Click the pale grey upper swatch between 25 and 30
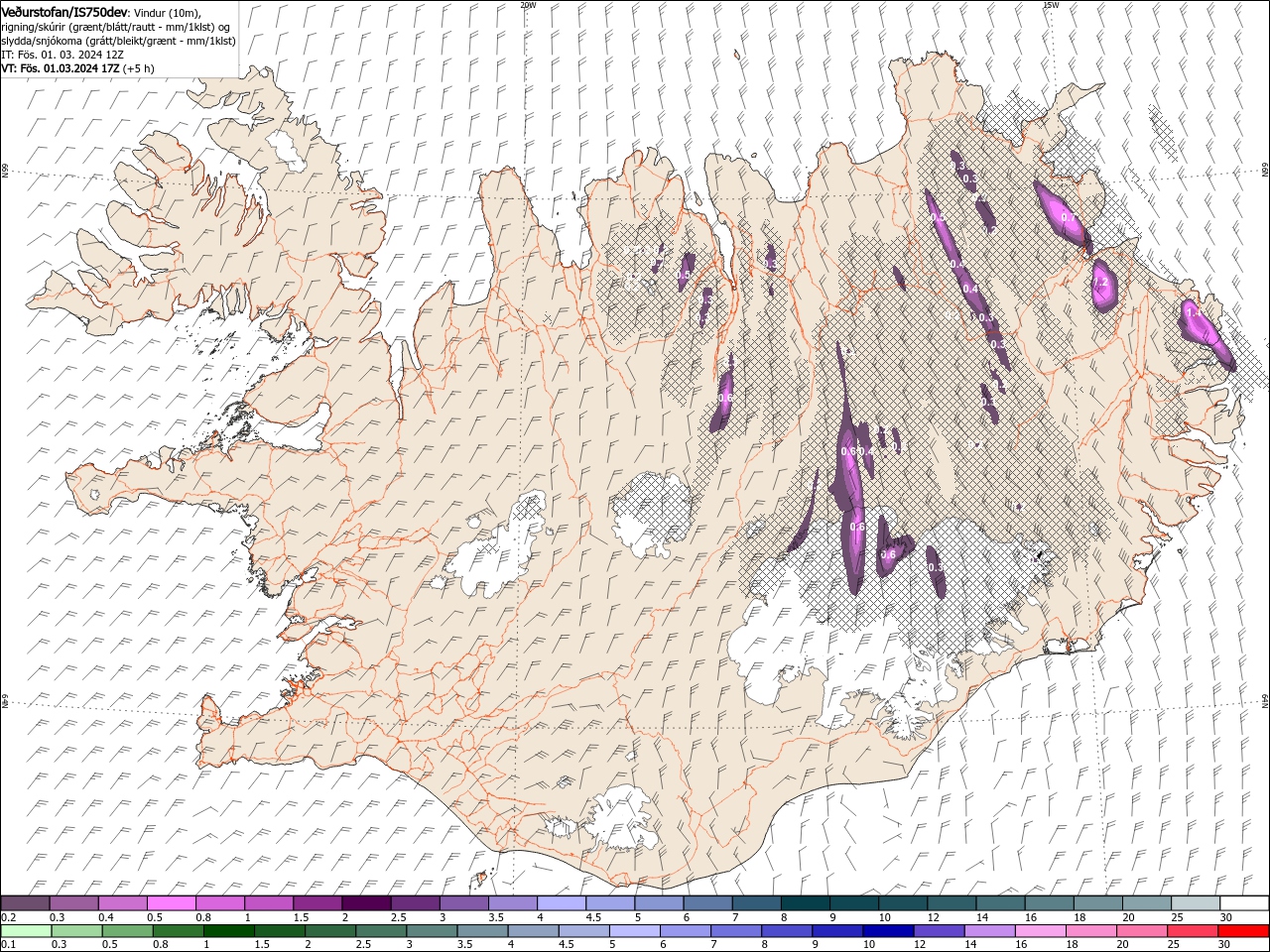The width and height of the screenshot is (1270, 952). coord(1197,903)
